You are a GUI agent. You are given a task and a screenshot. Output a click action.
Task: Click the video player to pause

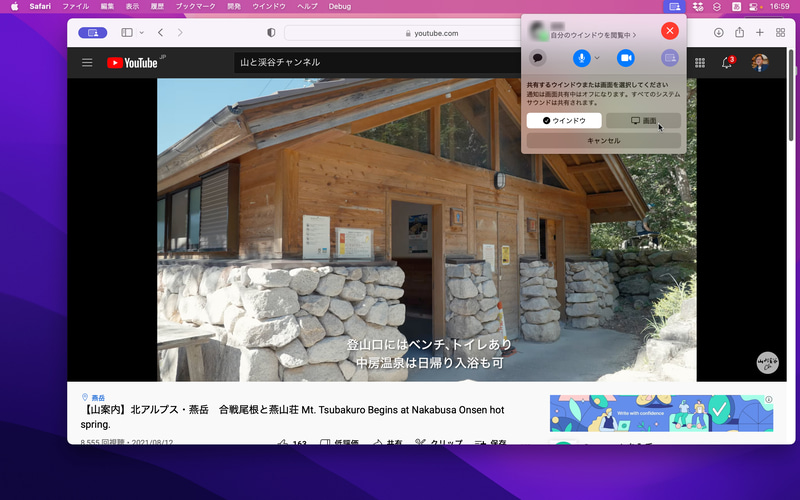427,230
